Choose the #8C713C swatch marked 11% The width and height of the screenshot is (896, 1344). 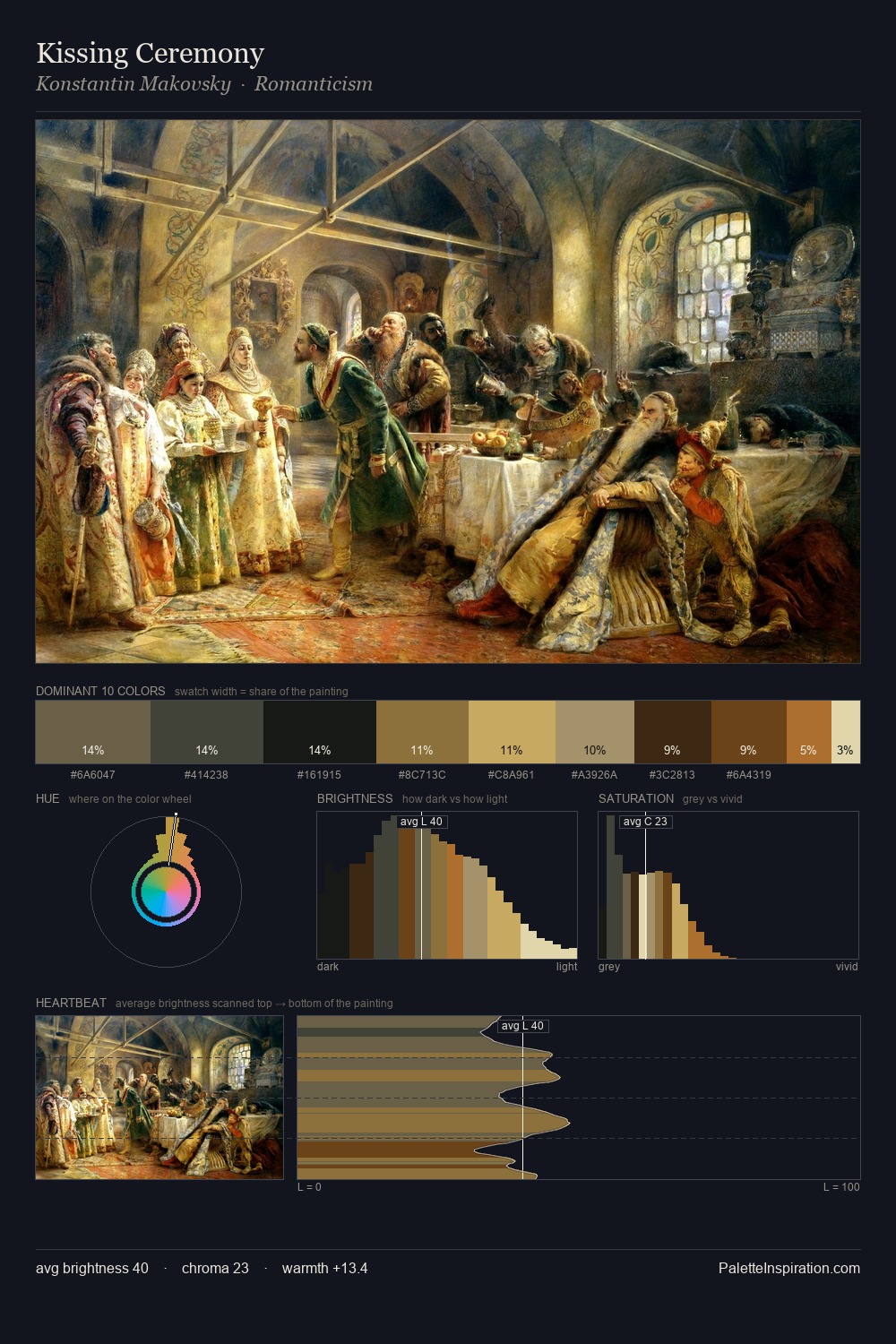[422, 732]
